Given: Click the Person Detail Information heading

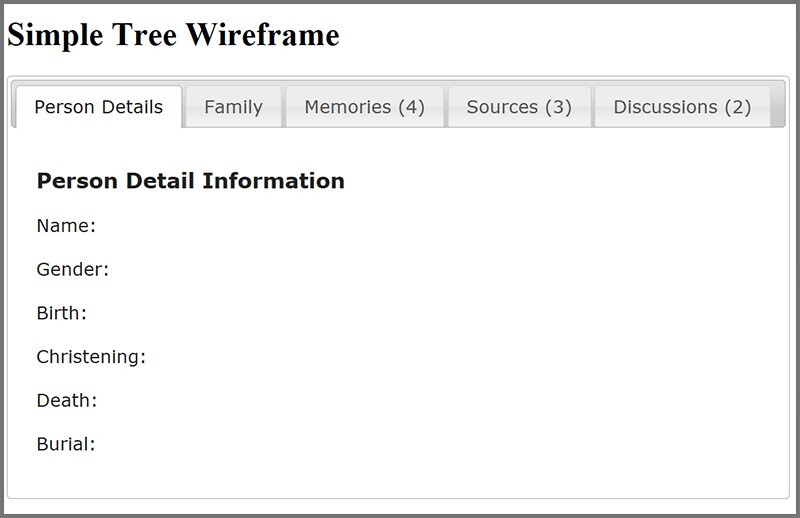Looking at the screenshot, I should coord(191,181).
